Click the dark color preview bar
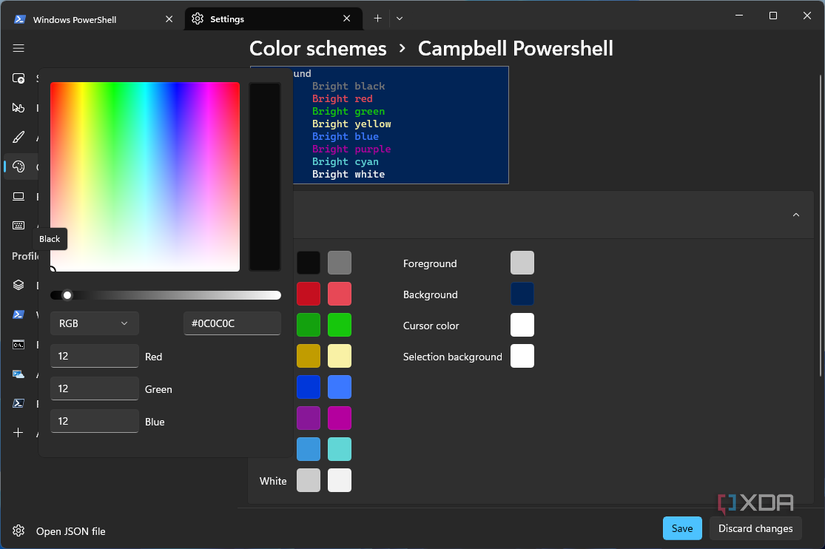Screen dimensions: 825x549 [265, 177]
